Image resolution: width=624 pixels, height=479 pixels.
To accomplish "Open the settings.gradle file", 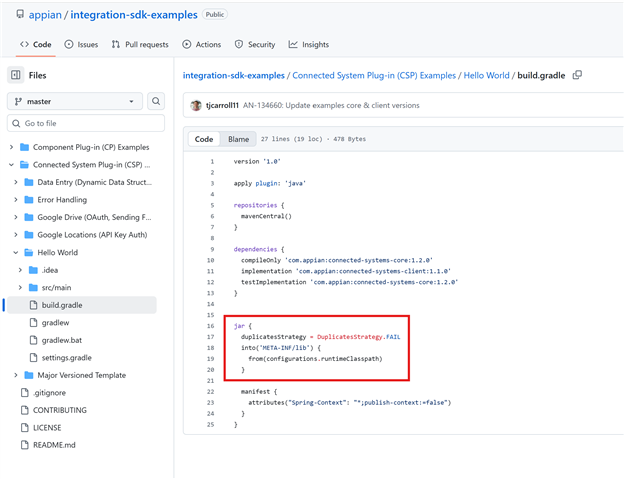I will click(x=66, y=358).
